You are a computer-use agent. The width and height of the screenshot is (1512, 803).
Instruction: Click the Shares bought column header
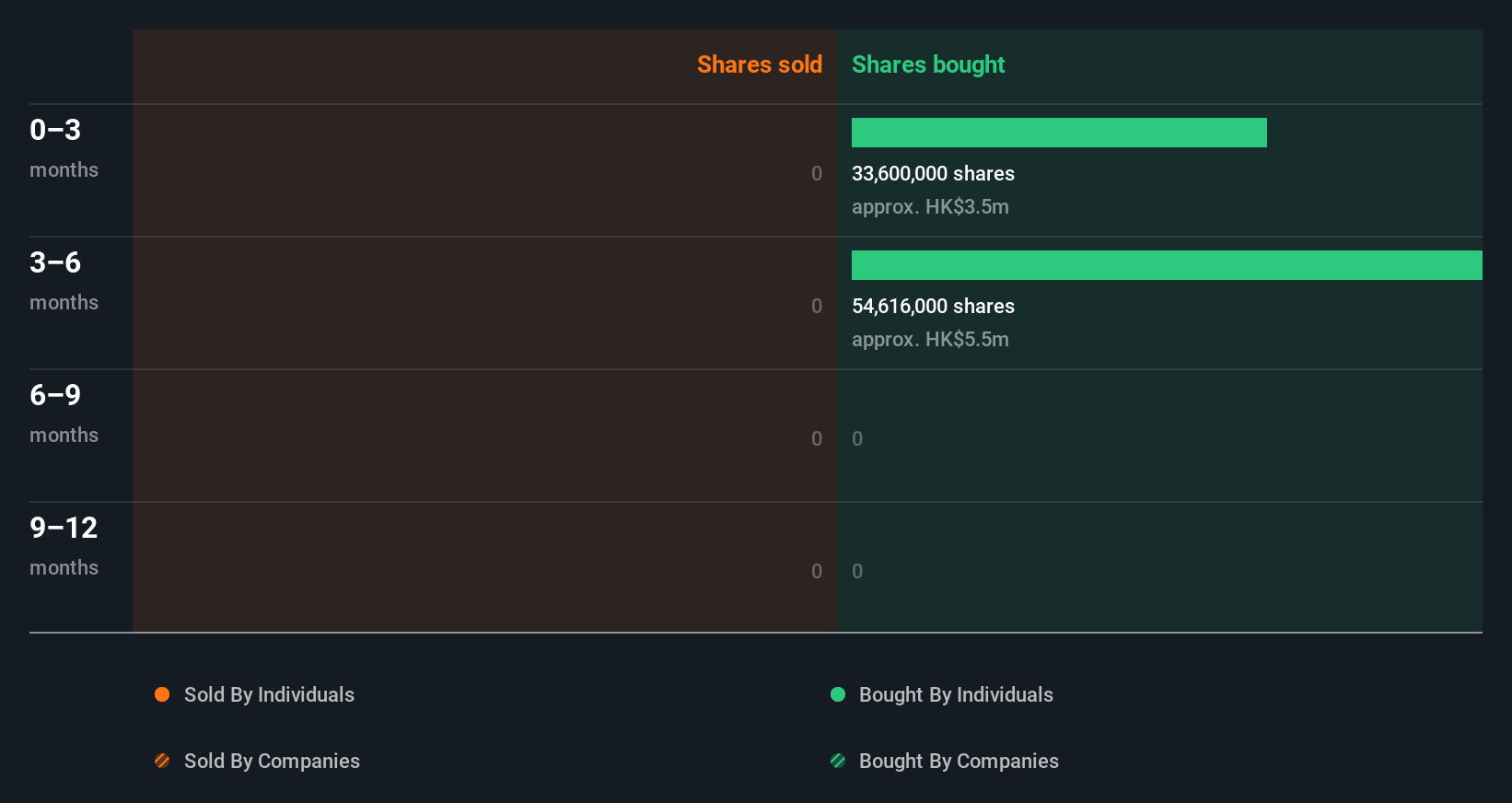(x=928, y=64)
